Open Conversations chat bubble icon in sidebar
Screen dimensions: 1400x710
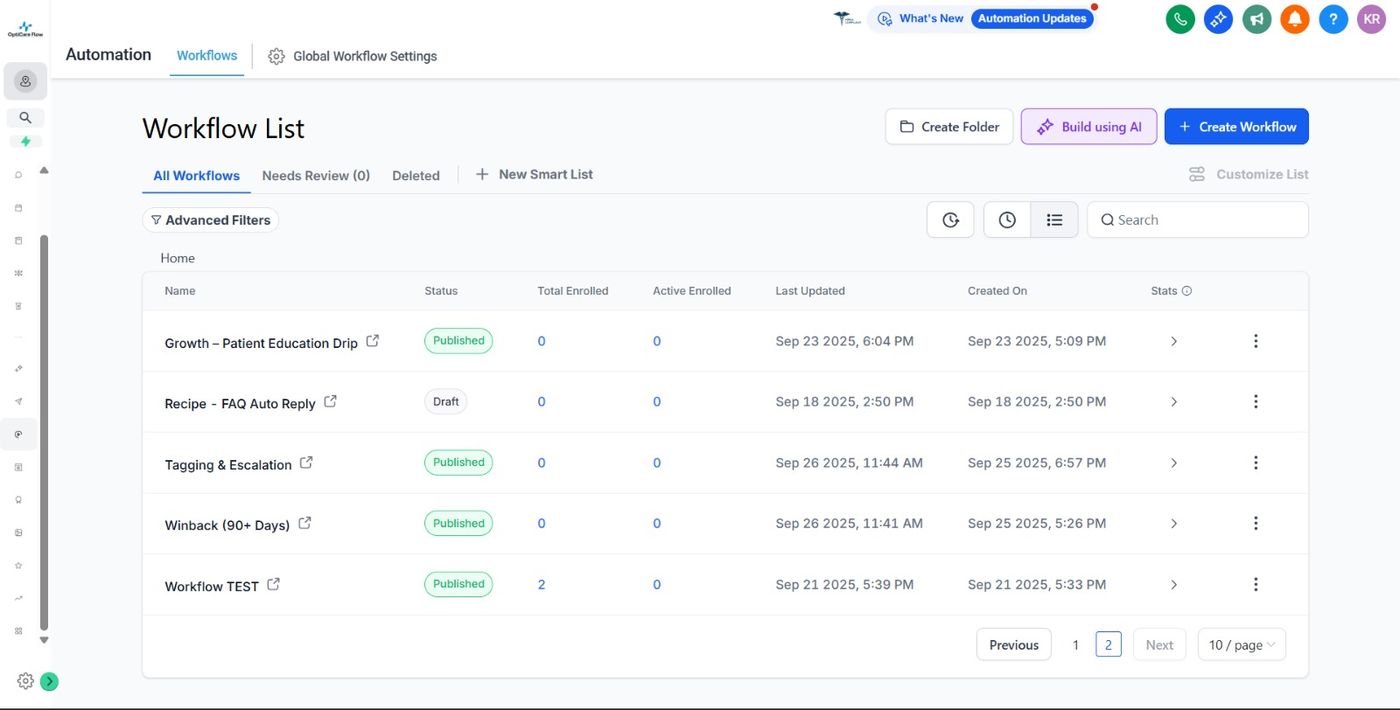tap(18, 175)
